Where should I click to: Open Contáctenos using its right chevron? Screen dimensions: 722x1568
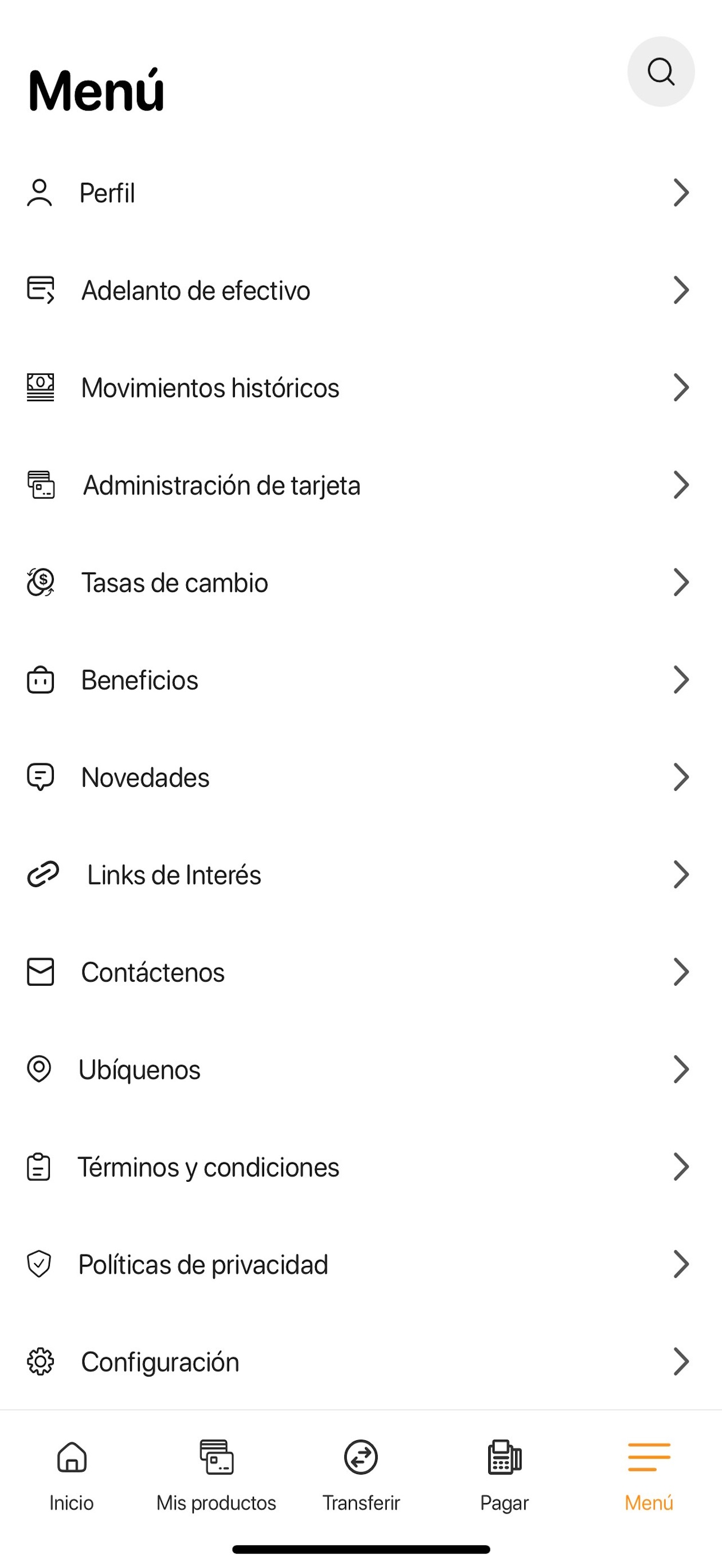[x=681, y=972]
